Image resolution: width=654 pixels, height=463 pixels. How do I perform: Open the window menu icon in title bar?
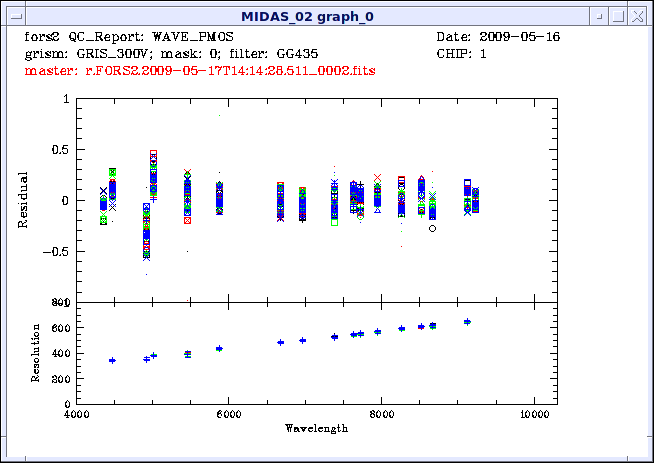click(13, 13)
